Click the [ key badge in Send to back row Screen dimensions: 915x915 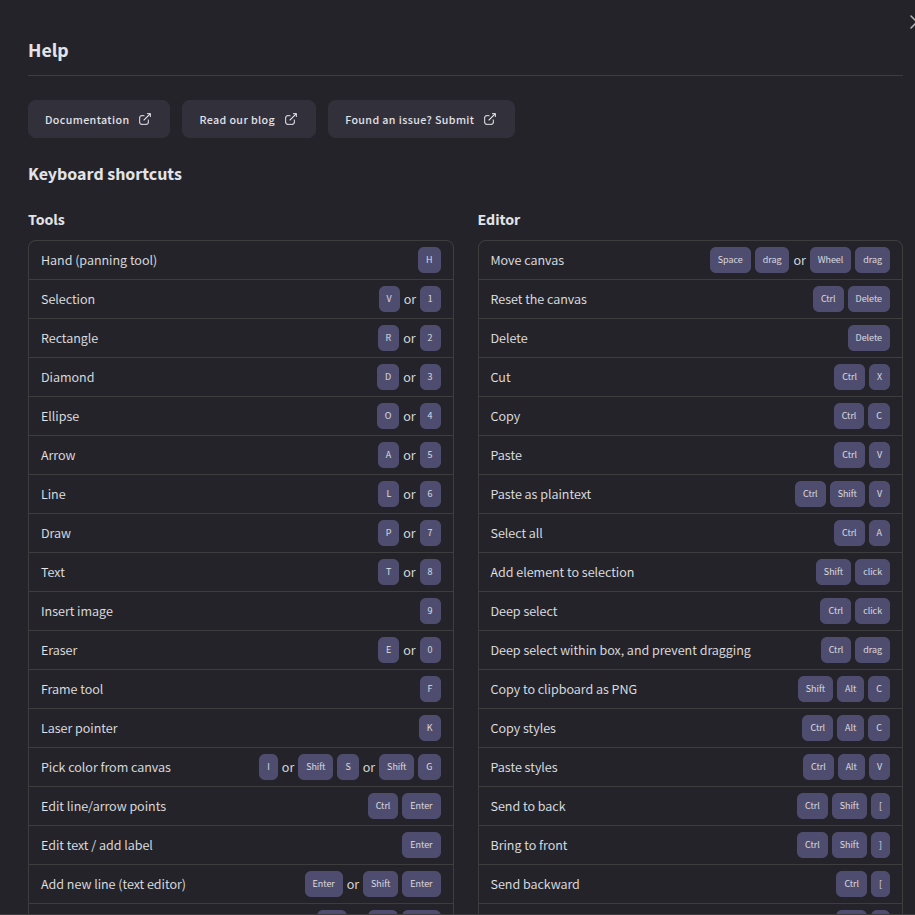(880, 806)
